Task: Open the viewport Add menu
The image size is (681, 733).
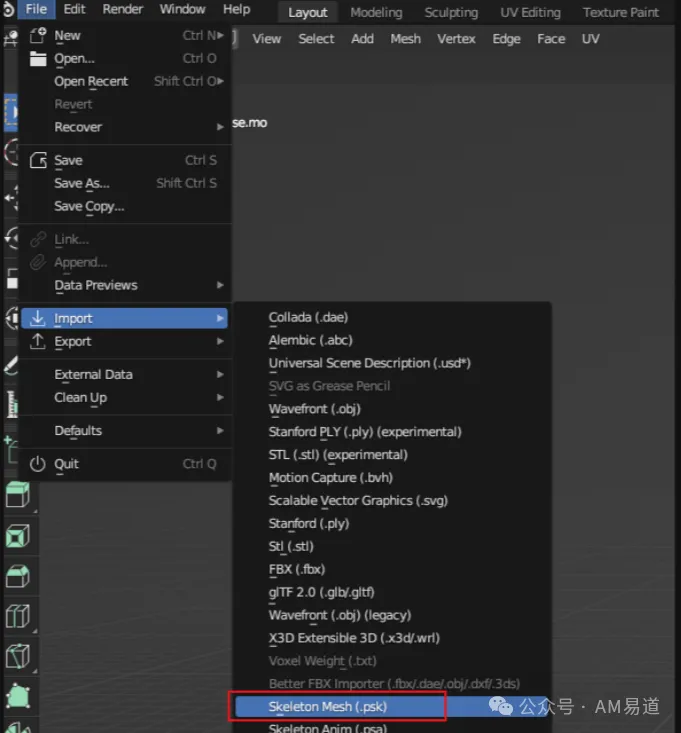Action: click(362, 39)
